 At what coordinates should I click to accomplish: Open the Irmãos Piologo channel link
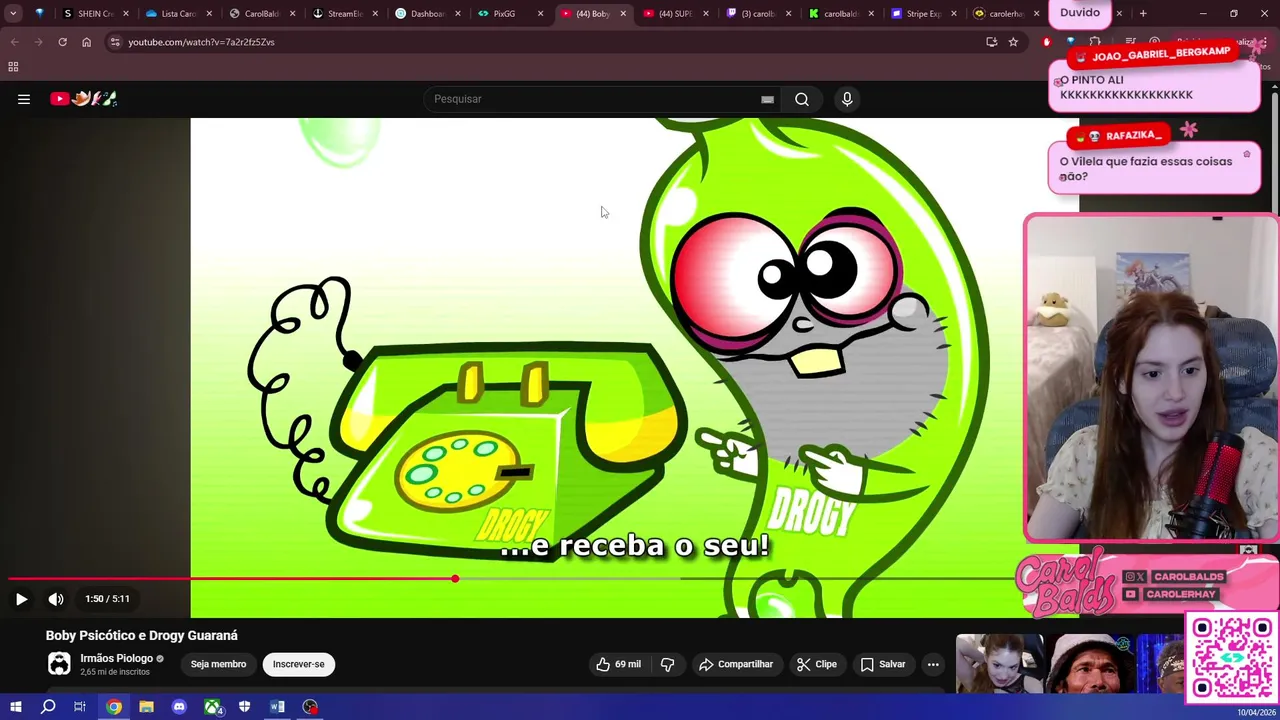click(116, 658)
